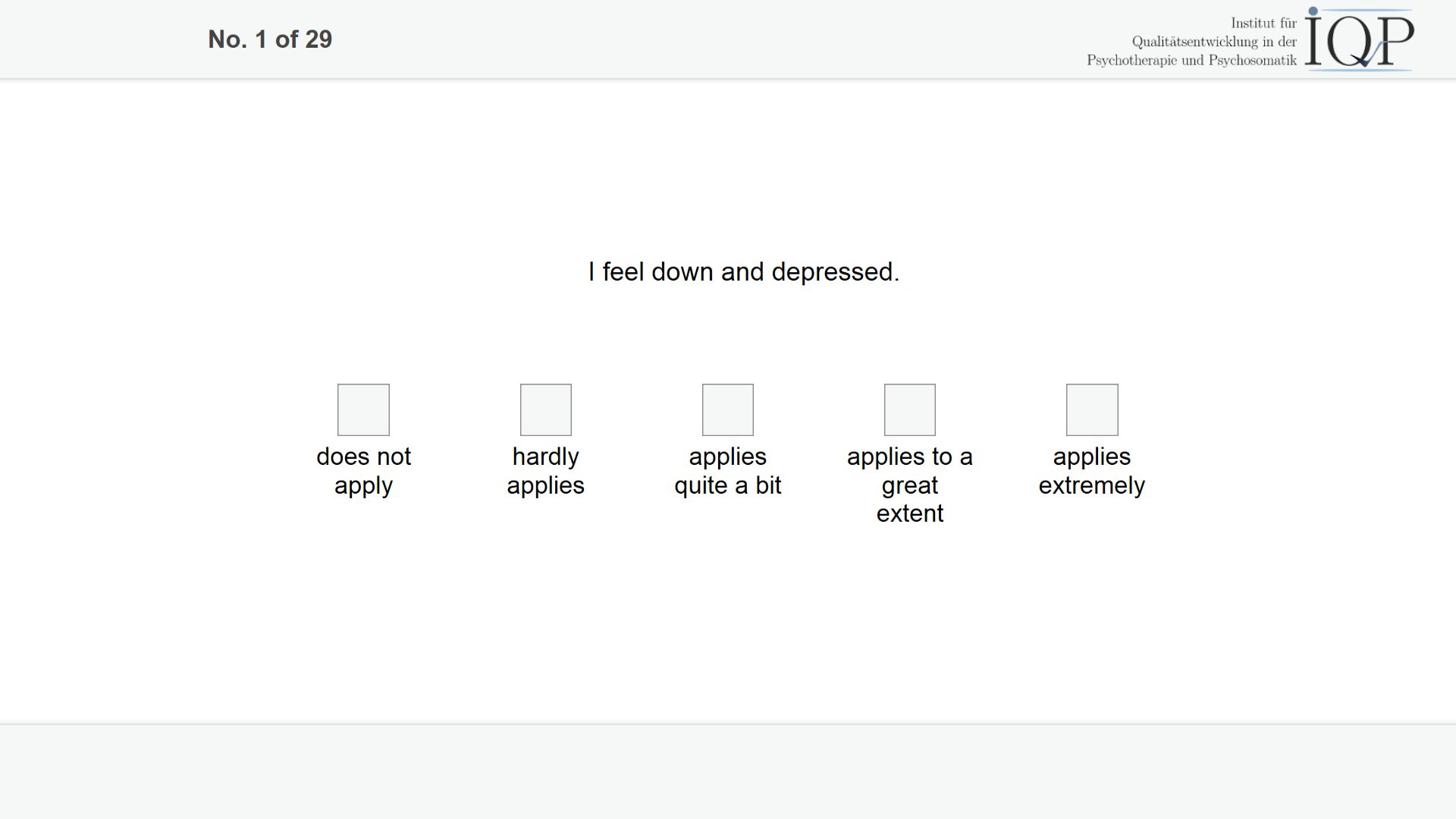This screenshot has height=819, width=1456.
Task: Tick the 'hardly applies' checkbox
Action: [545, 409]
